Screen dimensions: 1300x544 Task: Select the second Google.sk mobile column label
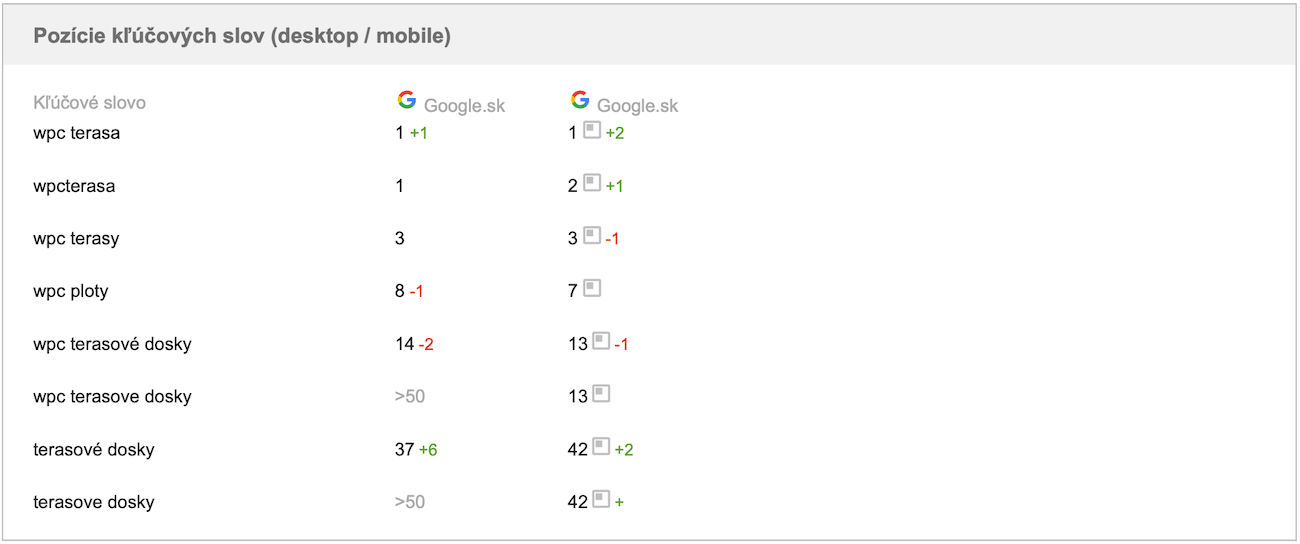[x=638, y=106]
